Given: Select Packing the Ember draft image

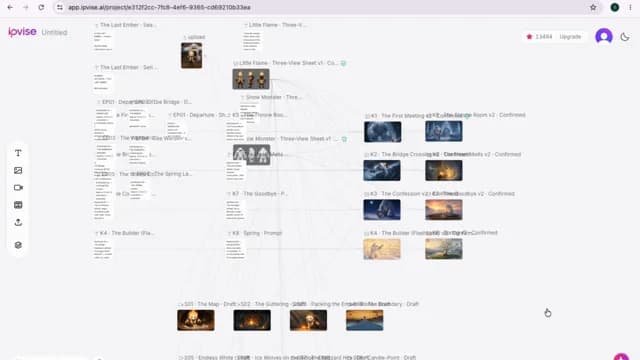Looking at the screenshot, I should 308,320.
